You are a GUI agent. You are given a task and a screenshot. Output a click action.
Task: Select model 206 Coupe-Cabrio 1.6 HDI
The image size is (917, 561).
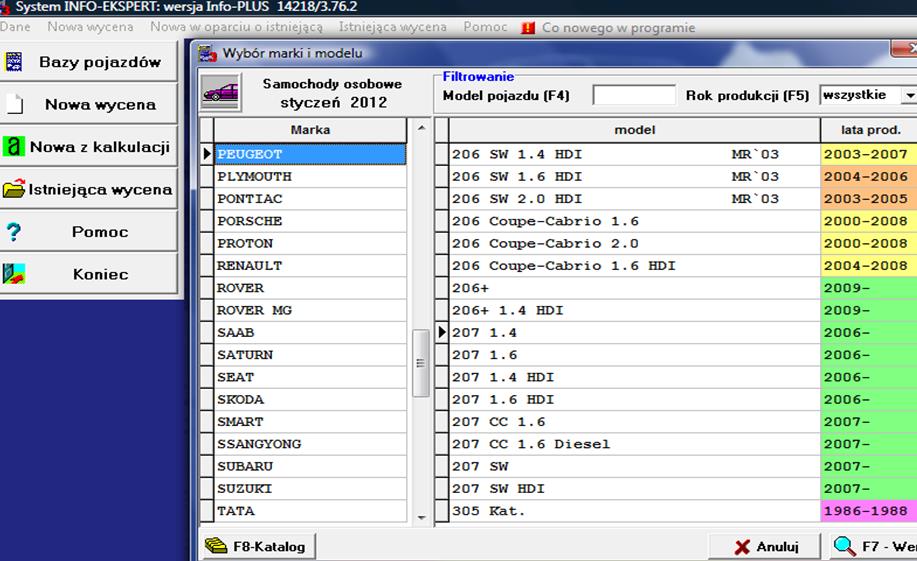(x=635, y=266)
